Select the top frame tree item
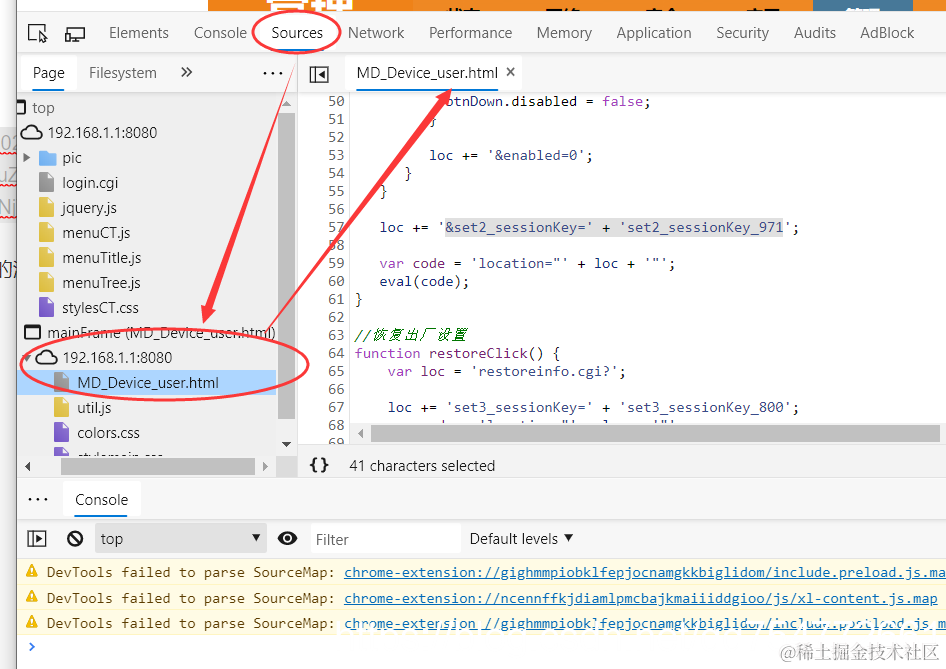Screen dimensions: 946x669 click(x=43, y=108)
